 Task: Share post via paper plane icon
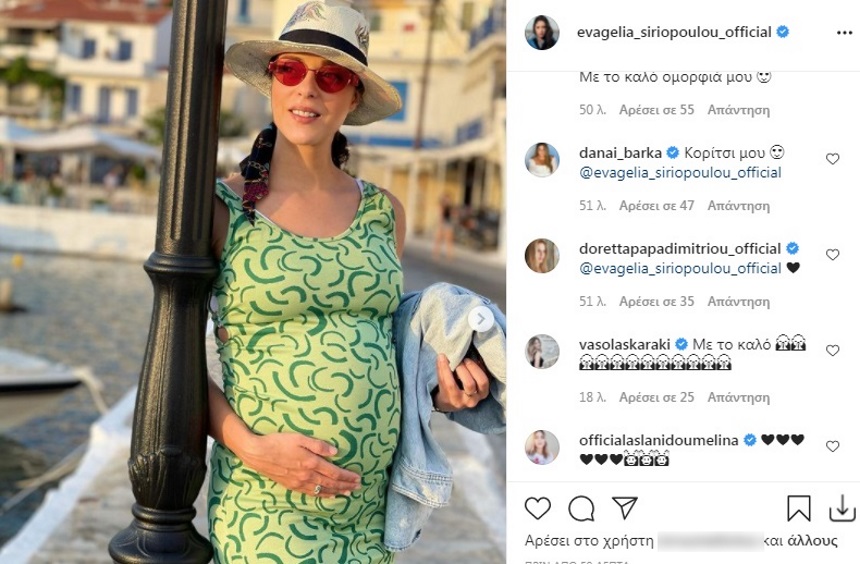coord(625,507)
